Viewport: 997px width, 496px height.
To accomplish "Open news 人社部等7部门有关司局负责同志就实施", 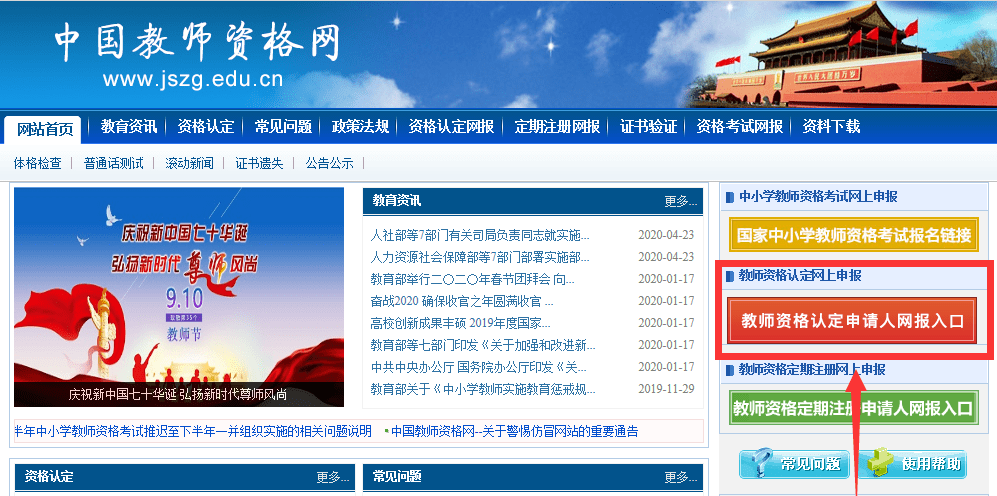I will [480, 235].
